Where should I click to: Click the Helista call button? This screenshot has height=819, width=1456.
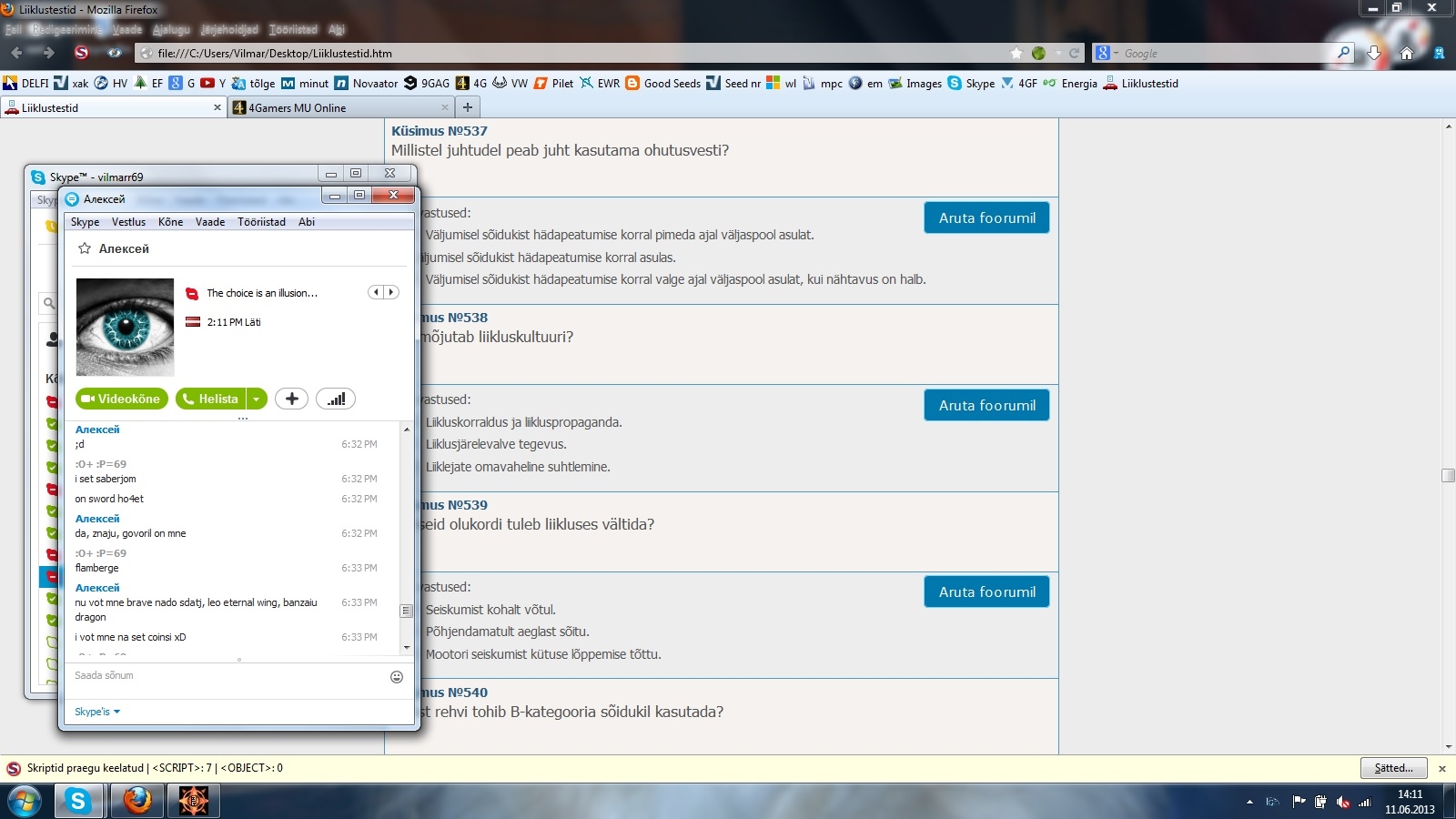[210, 399]
